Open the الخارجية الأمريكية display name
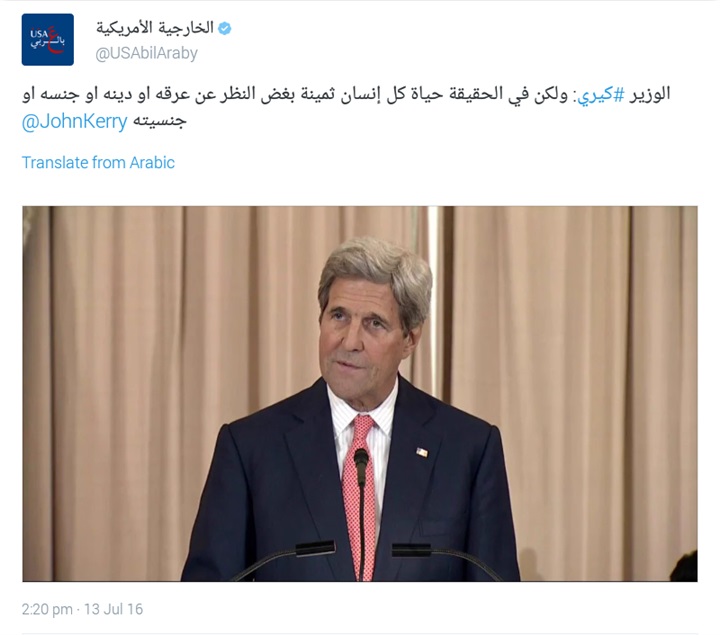This screenshot has width=720, height=635. point(155,28)
